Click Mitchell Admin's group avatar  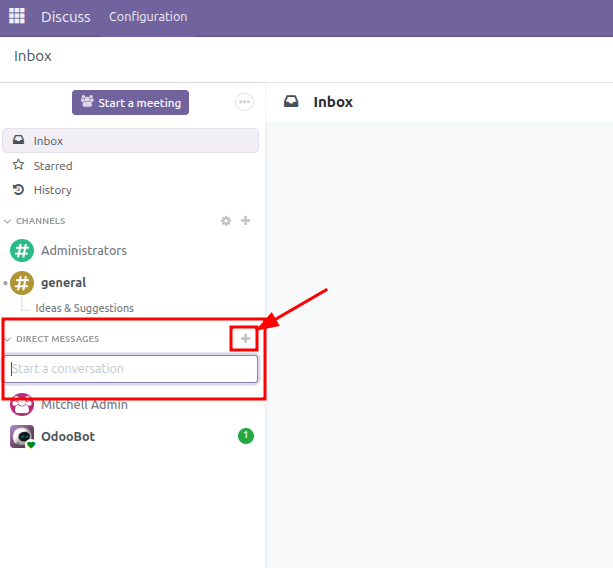[22, 404]
